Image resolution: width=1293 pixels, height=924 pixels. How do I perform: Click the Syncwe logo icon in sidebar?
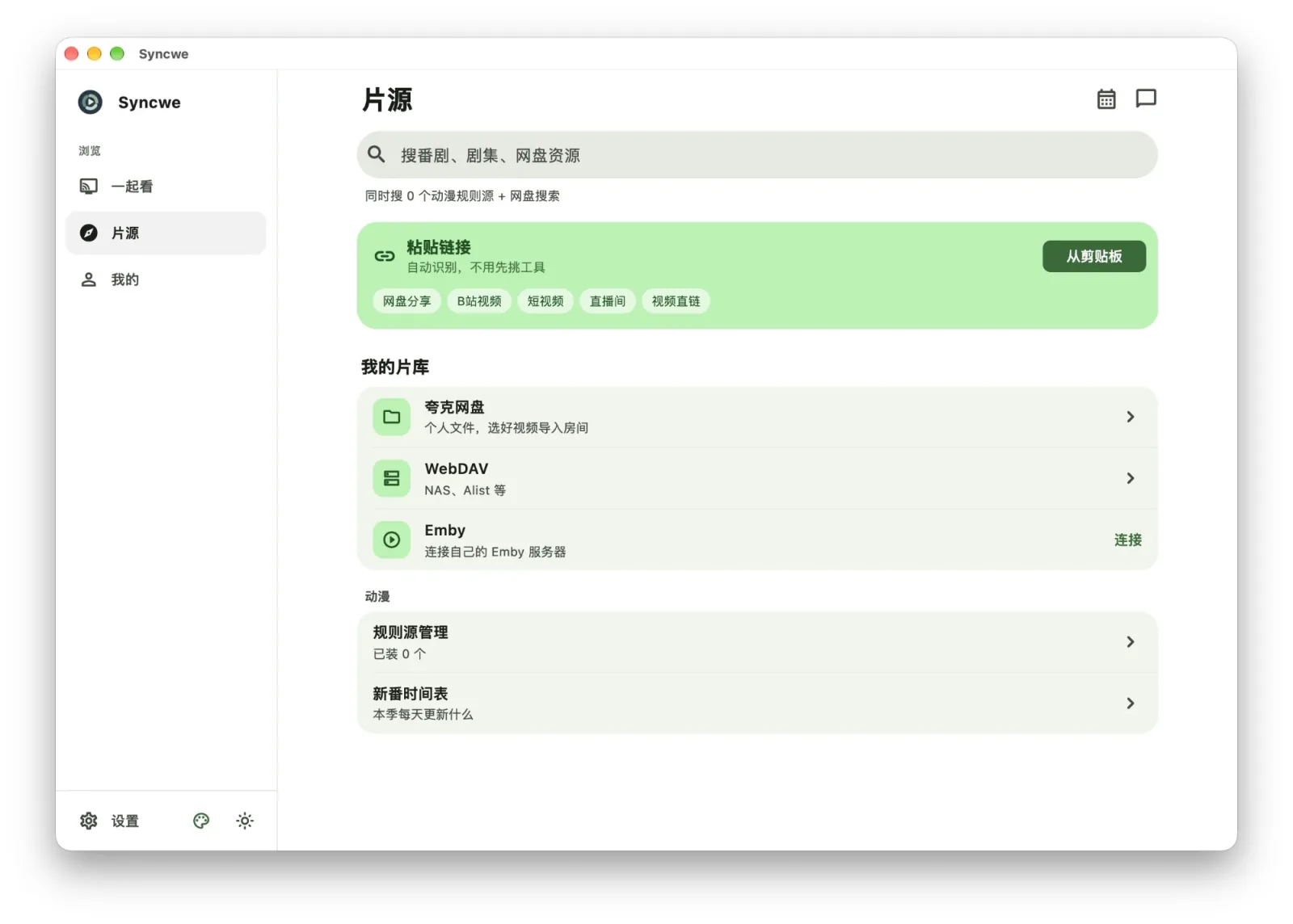click(x=90, y=102)
